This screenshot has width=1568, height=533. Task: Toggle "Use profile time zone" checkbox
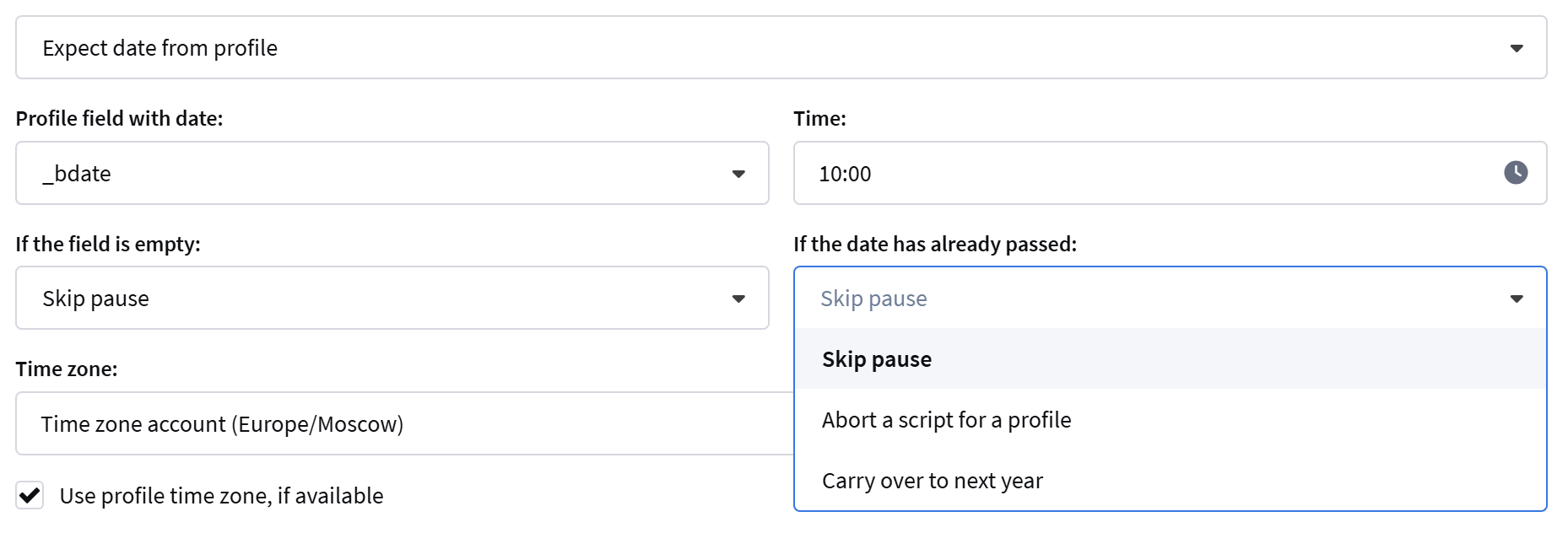point(30,495)
